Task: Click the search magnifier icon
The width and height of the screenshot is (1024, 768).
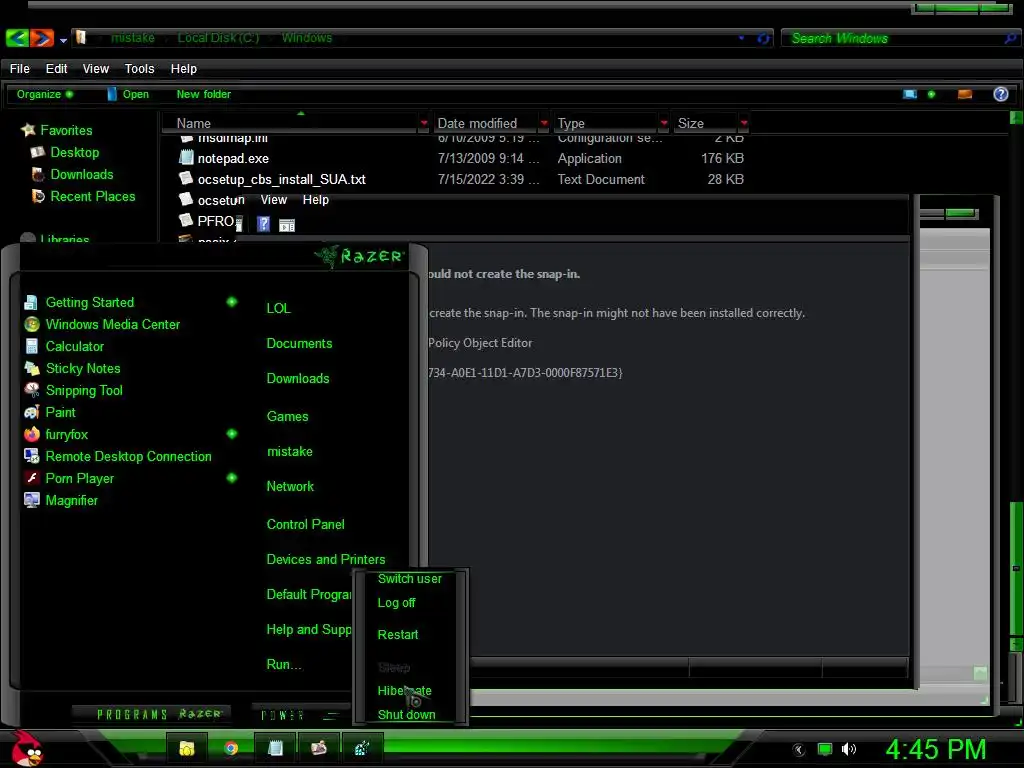Action: click(x=1010, y=39)
